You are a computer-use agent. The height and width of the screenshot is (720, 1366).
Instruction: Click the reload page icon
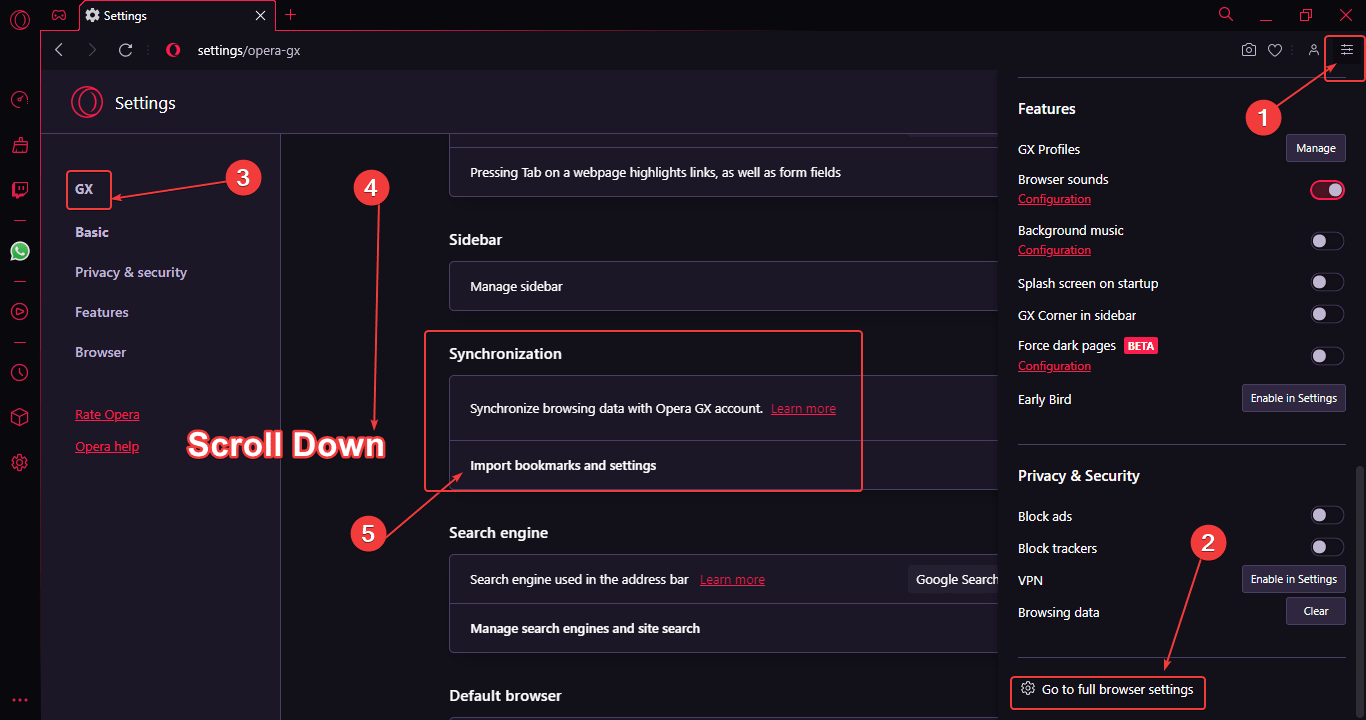(125, 50)
